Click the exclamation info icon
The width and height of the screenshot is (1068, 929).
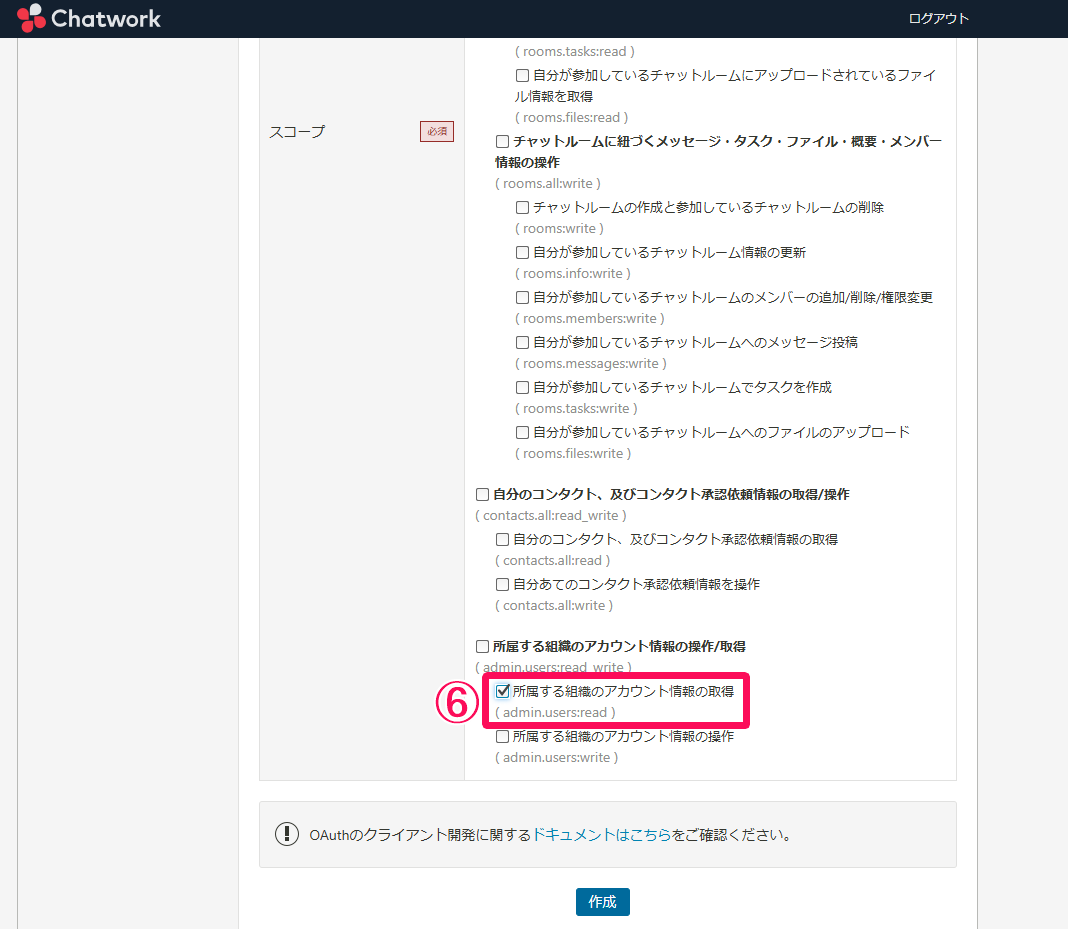287,834
